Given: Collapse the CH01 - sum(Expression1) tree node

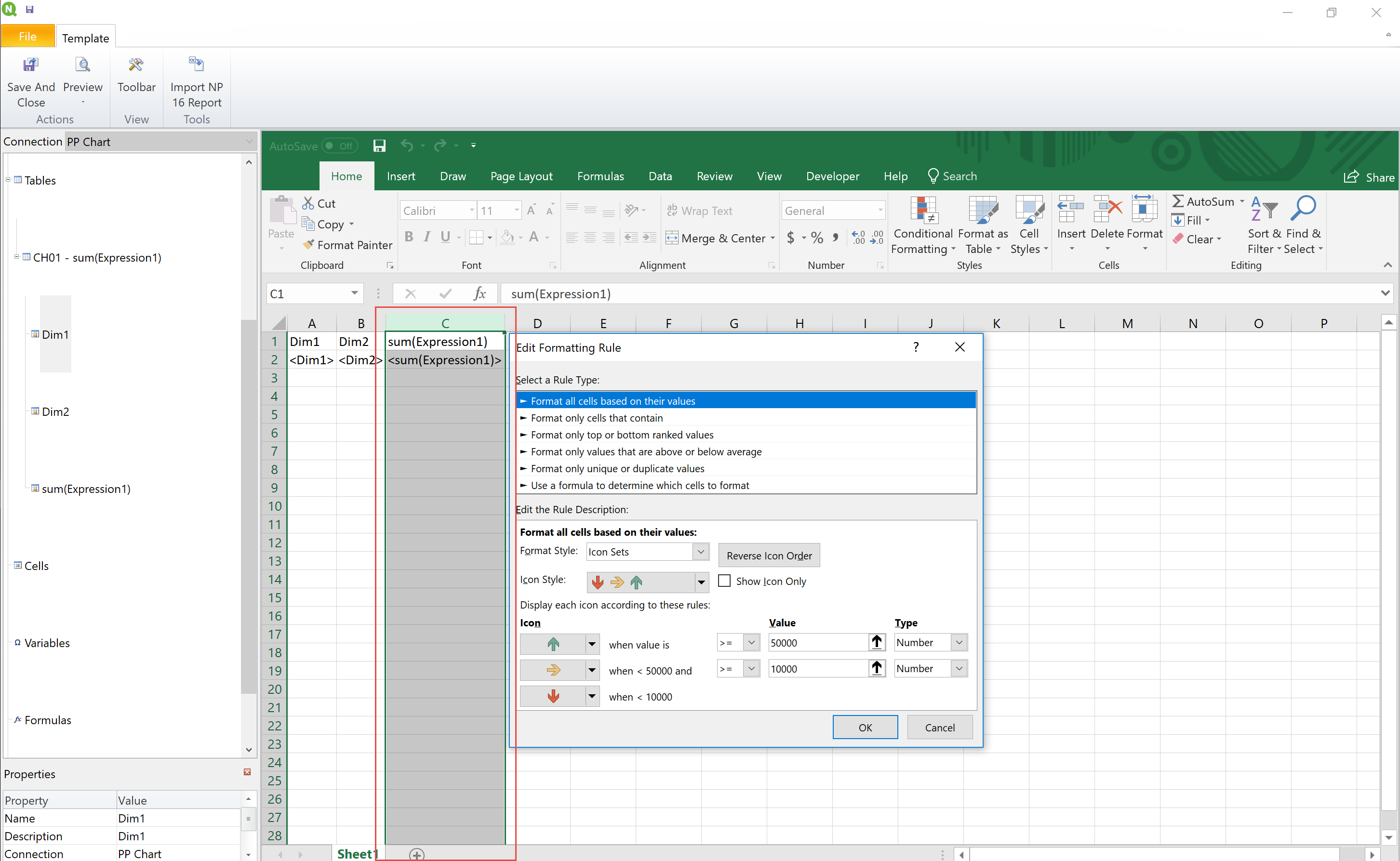Looking at the screenshot, I should pyautogui.click(x=16, y=257).
